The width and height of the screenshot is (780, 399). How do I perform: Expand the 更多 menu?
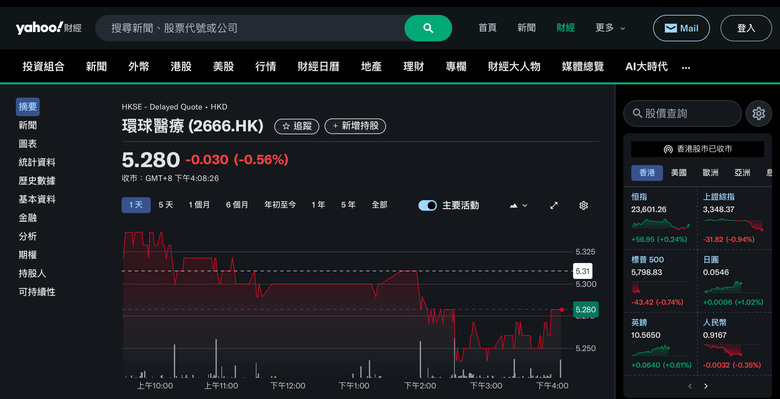point(610,28)
